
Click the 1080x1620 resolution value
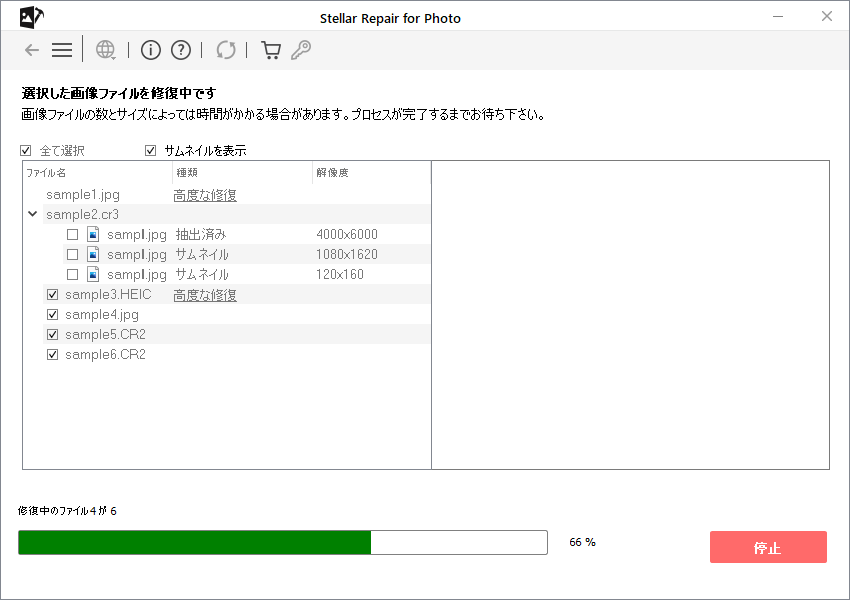347,254
